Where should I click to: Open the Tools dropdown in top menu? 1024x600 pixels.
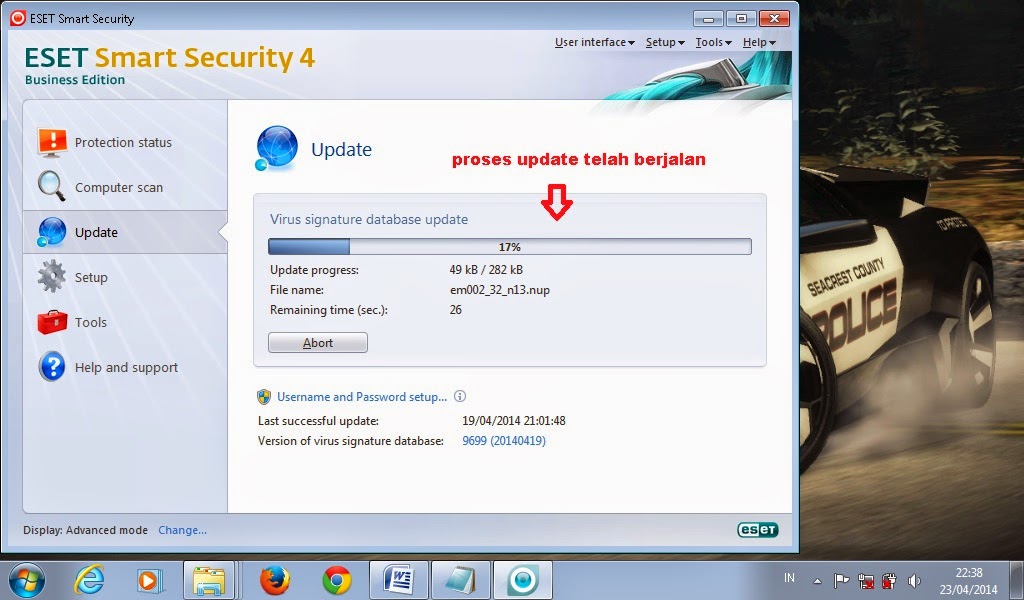[713, 42]
